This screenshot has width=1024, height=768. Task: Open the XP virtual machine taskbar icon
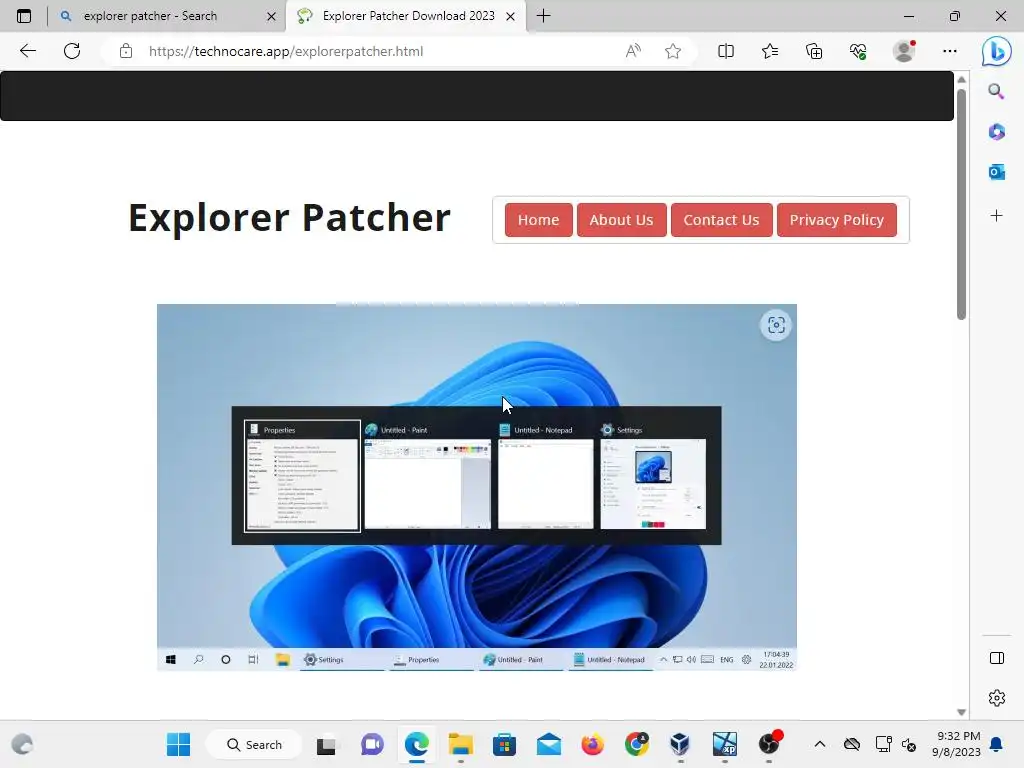(x=725, y=744)
